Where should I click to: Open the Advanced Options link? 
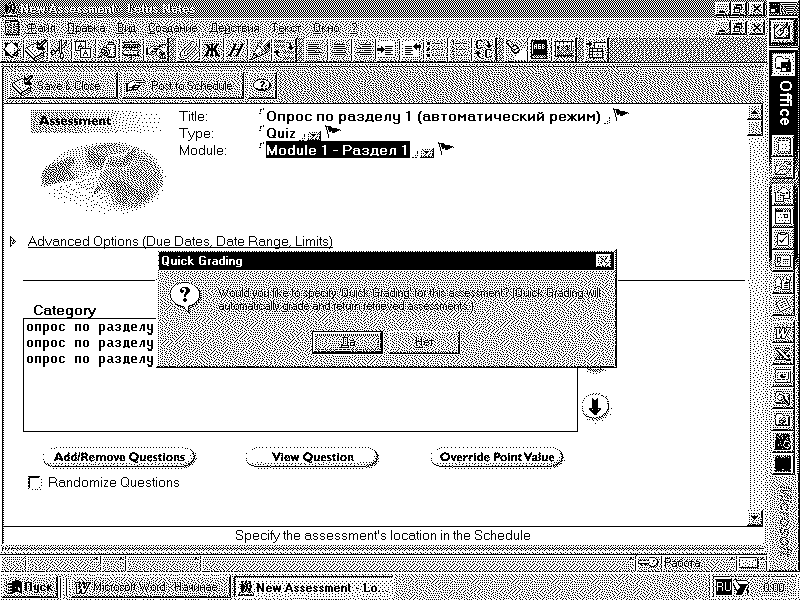click(180, 241)
